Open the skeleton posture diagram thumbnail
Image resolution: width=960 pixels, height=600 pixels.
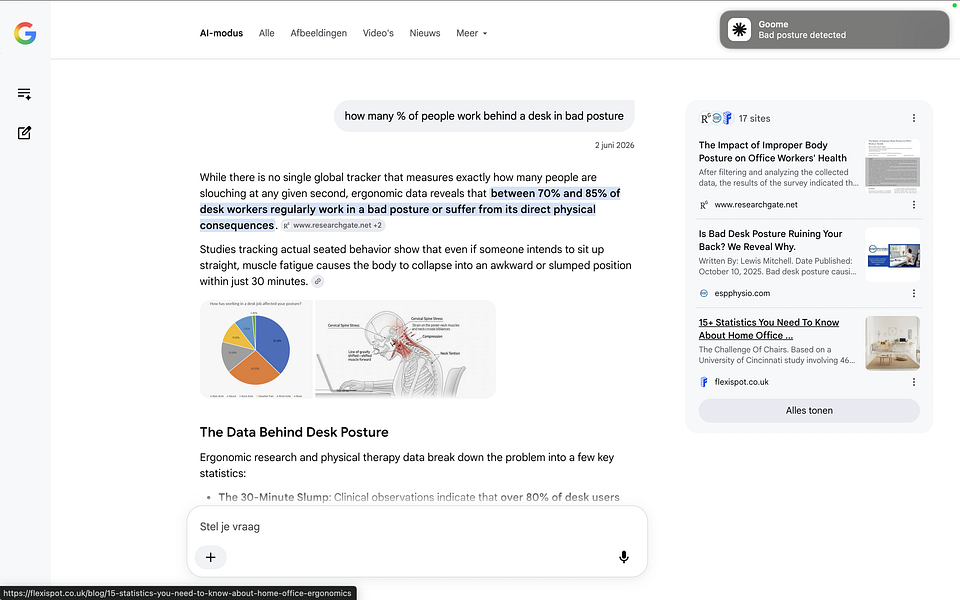405,349
